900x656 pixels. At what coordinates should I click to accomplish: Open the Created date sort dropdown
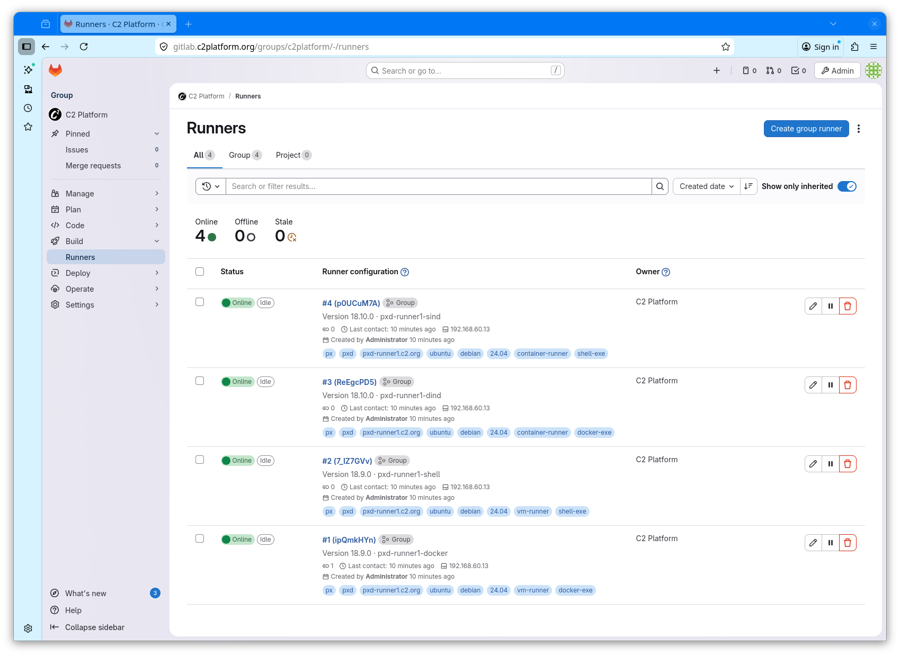click(706, 186)
